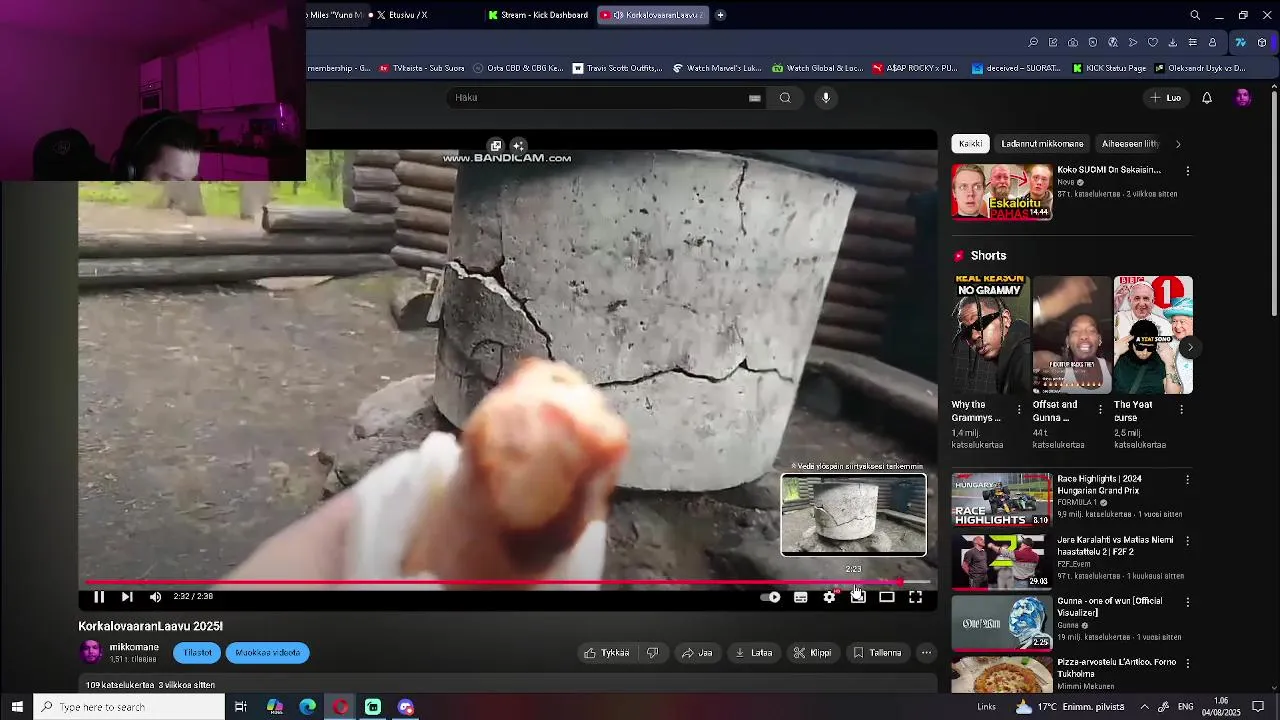Switch to miniplayer mode
The width and height of the screenshot is (1280, 720).
tap(858, 597)
